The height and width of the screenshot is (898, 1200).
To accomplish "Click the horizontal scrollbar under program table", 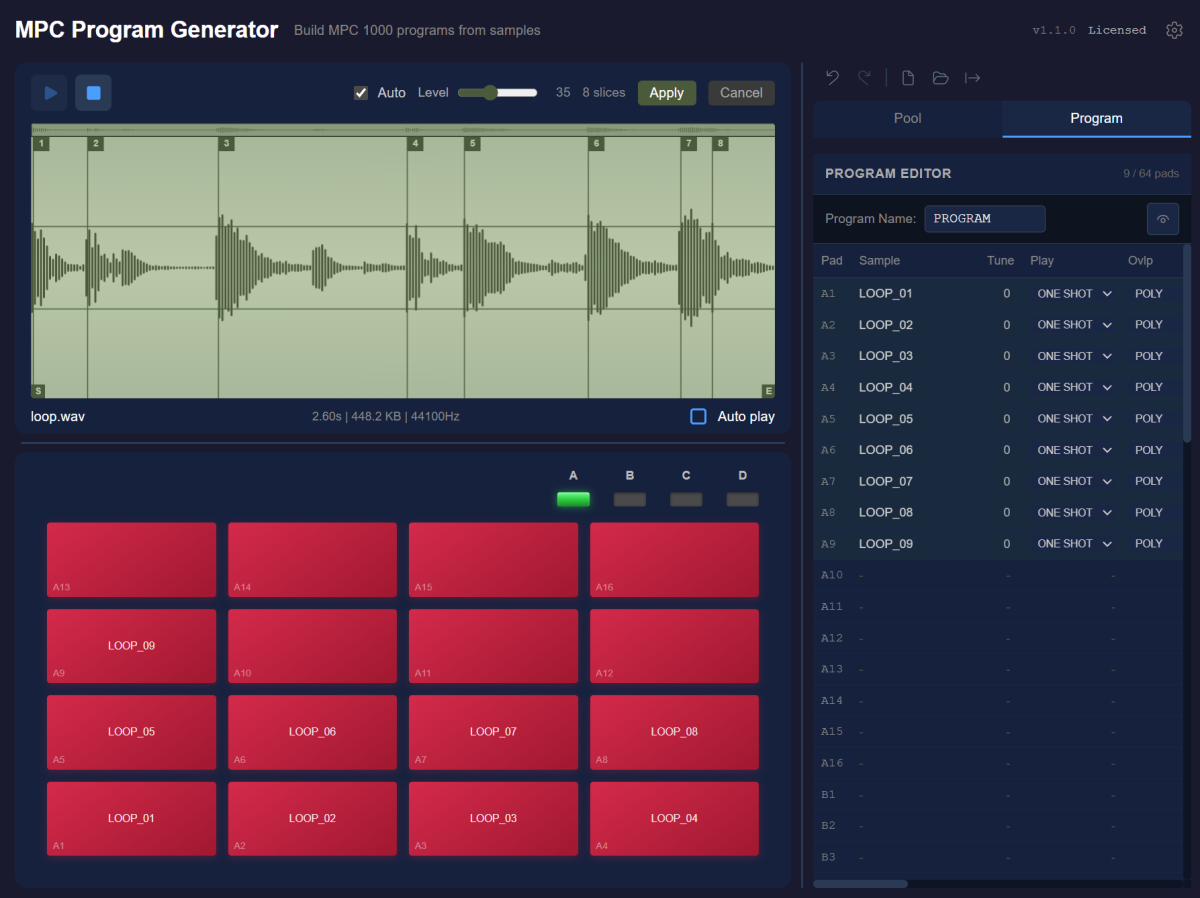I will [x=860, y=884].
